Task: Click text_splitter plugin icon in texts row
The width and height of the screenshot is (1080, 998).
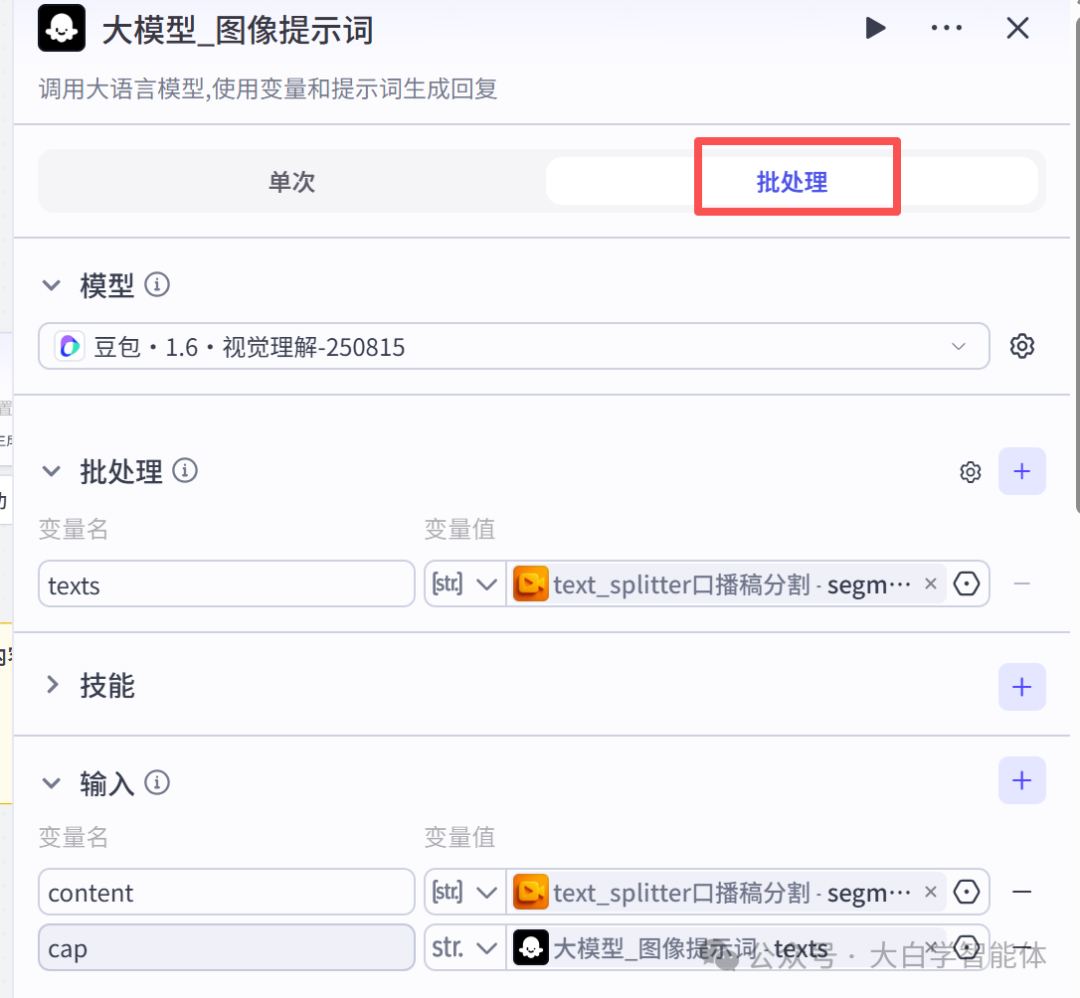Action: pyautogui.click(x=531, y=584)
